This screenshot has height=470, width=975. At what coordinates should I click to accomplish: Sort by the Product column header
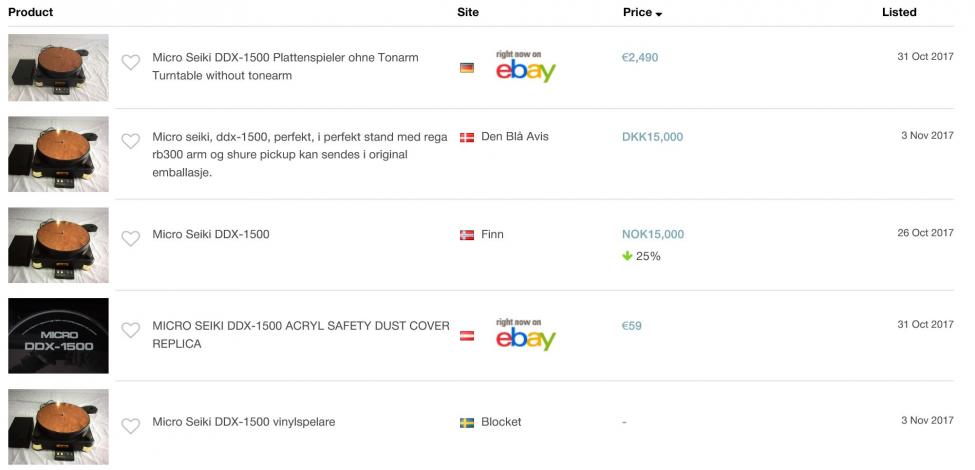pos(30,12)
